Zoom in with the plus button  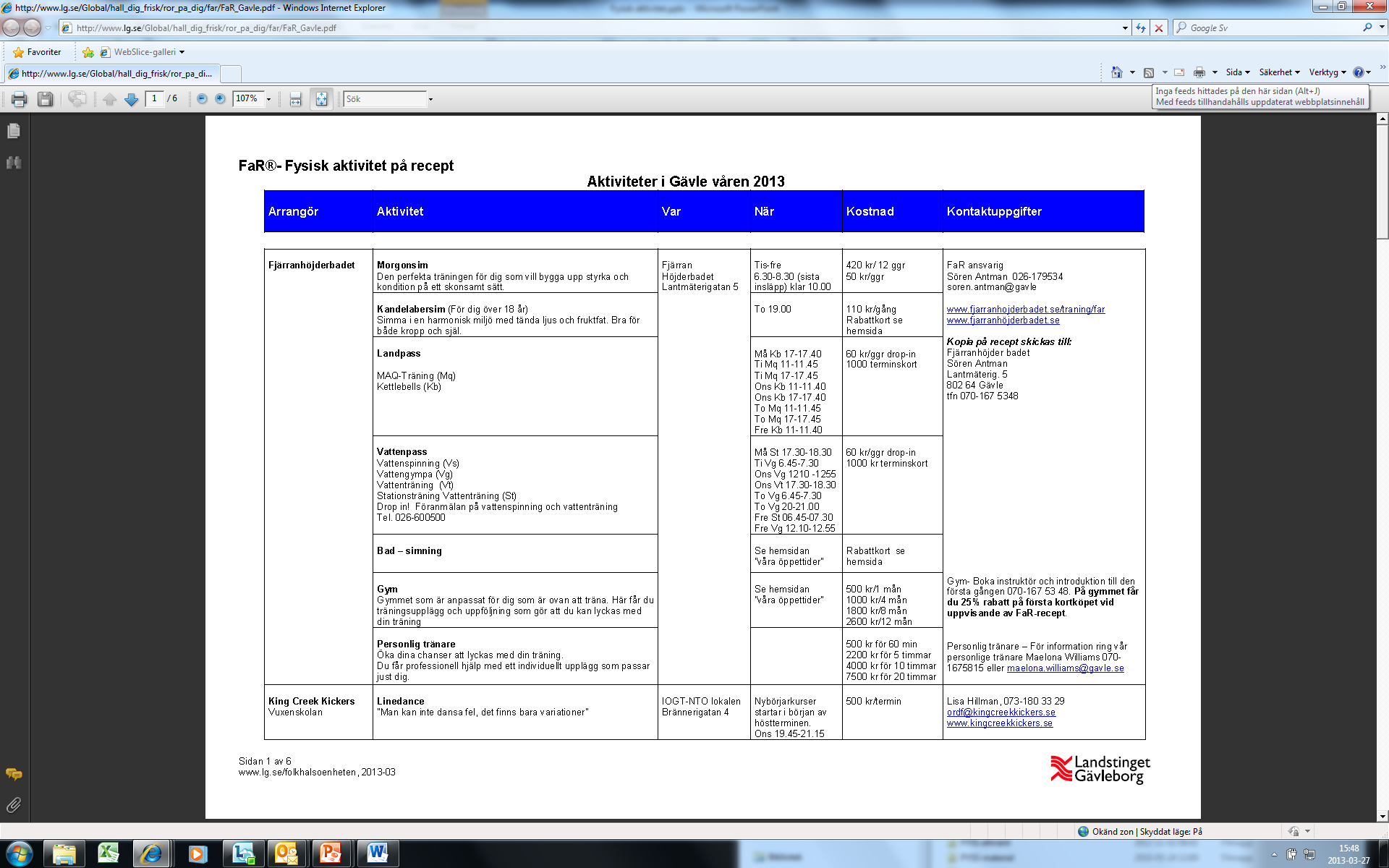[x=220, y=99]
